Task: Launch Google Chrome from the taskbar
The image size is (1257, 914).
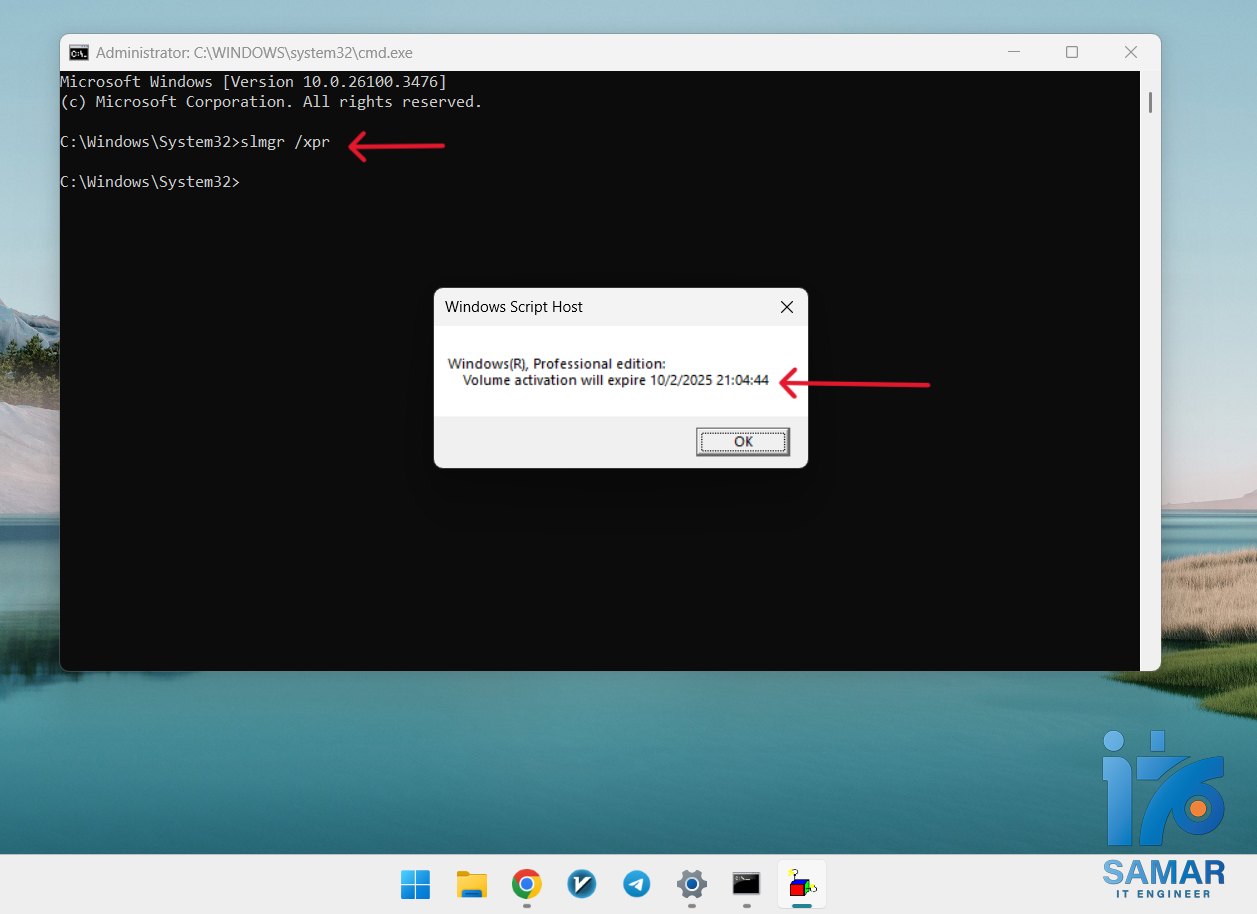Action: (527, 884)
